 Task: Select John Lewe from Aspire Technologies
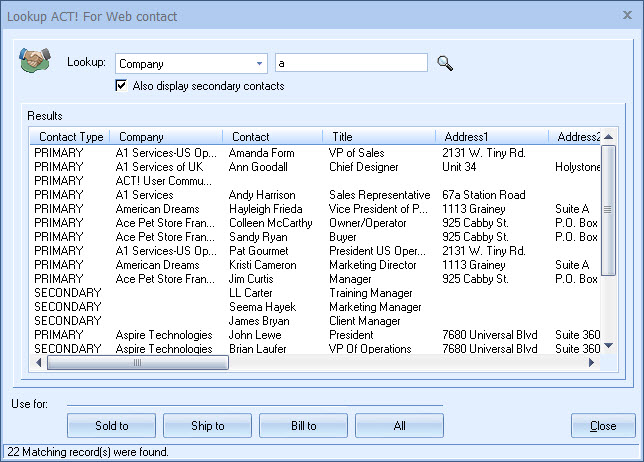click(x=254, y=335)
